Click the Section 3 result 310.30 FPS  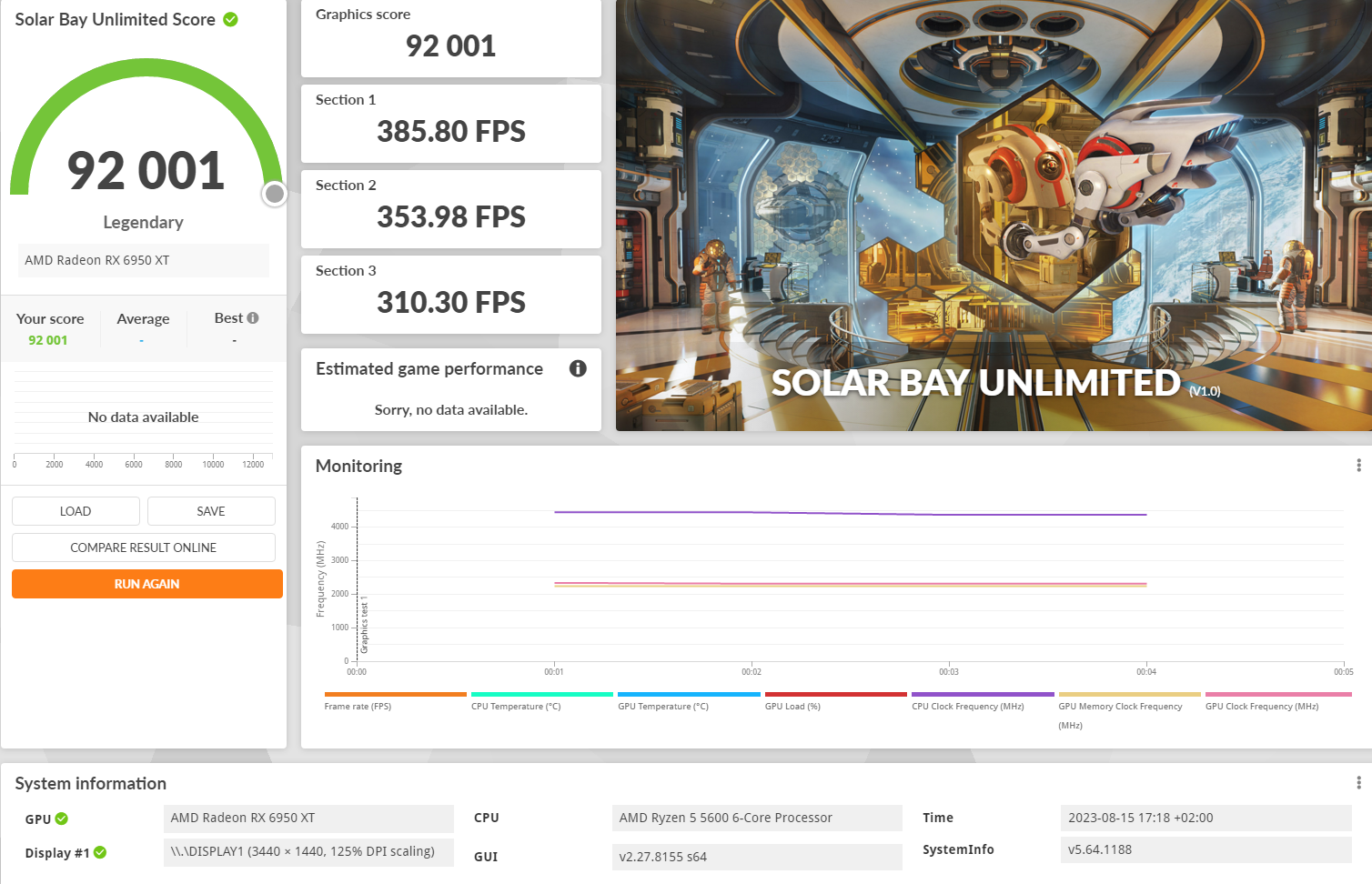tap(451, 302)
